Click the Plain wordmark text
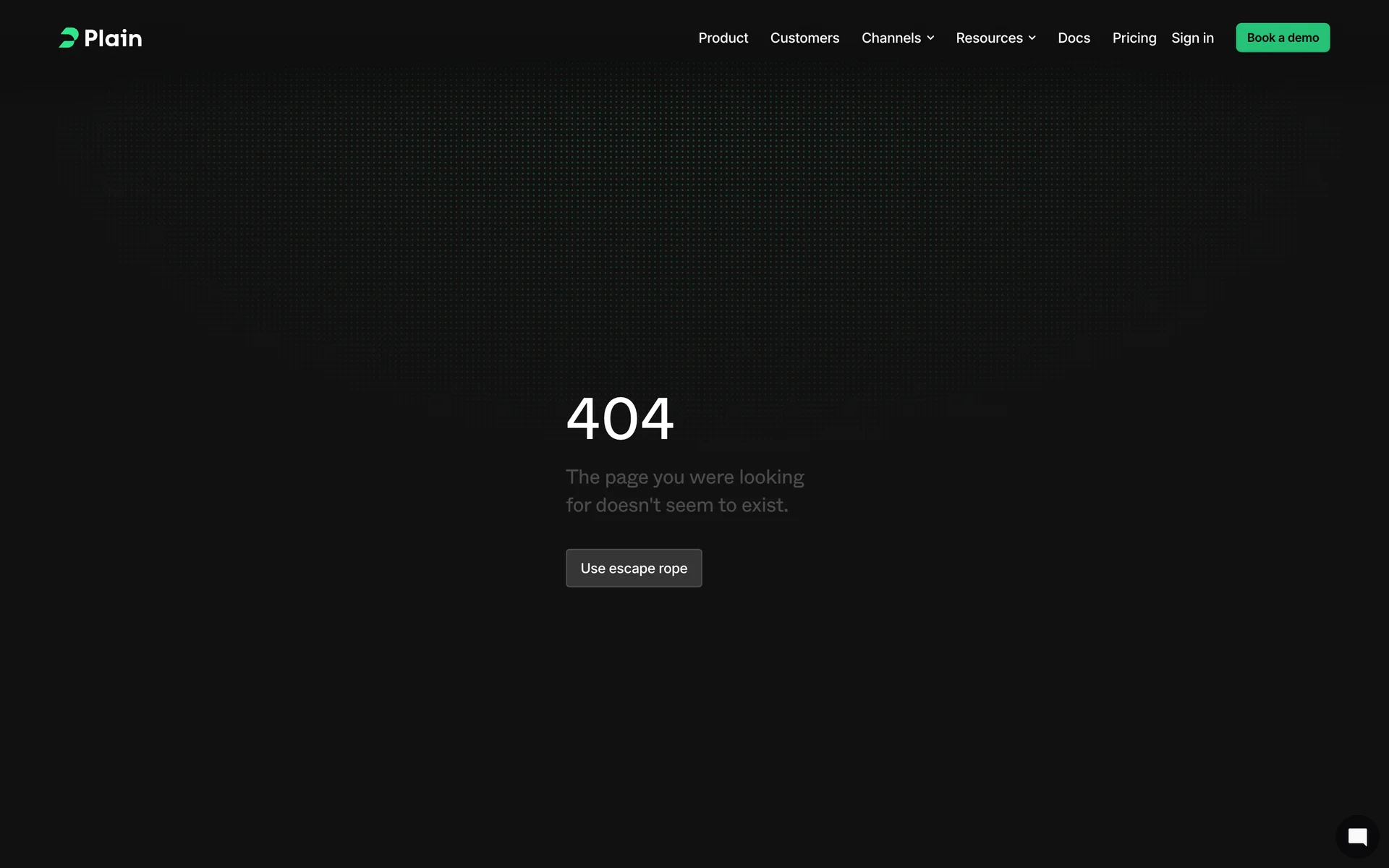Screen dimensions: 1389x868 113,38
